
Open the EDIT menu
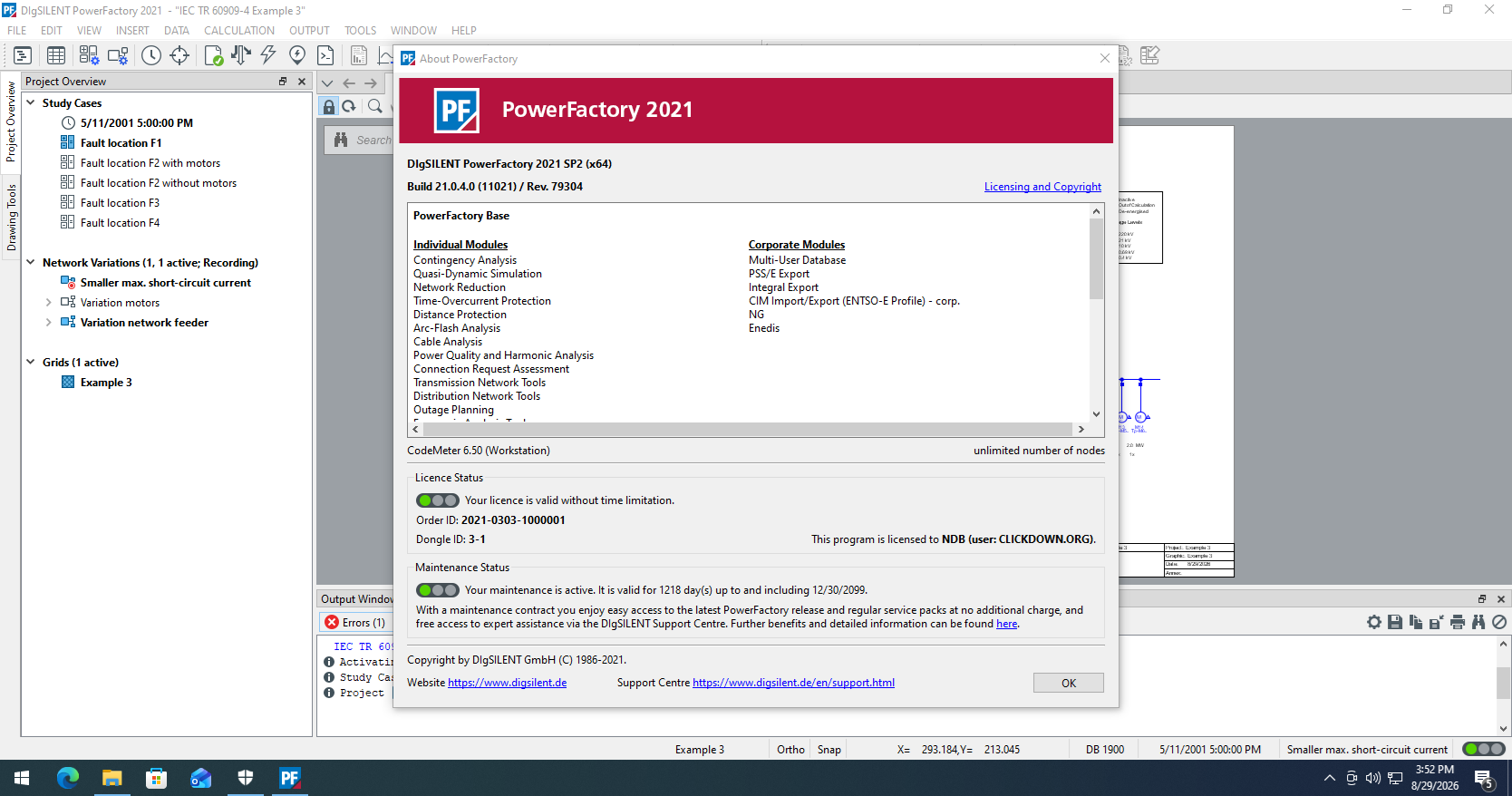click(52, 30)
